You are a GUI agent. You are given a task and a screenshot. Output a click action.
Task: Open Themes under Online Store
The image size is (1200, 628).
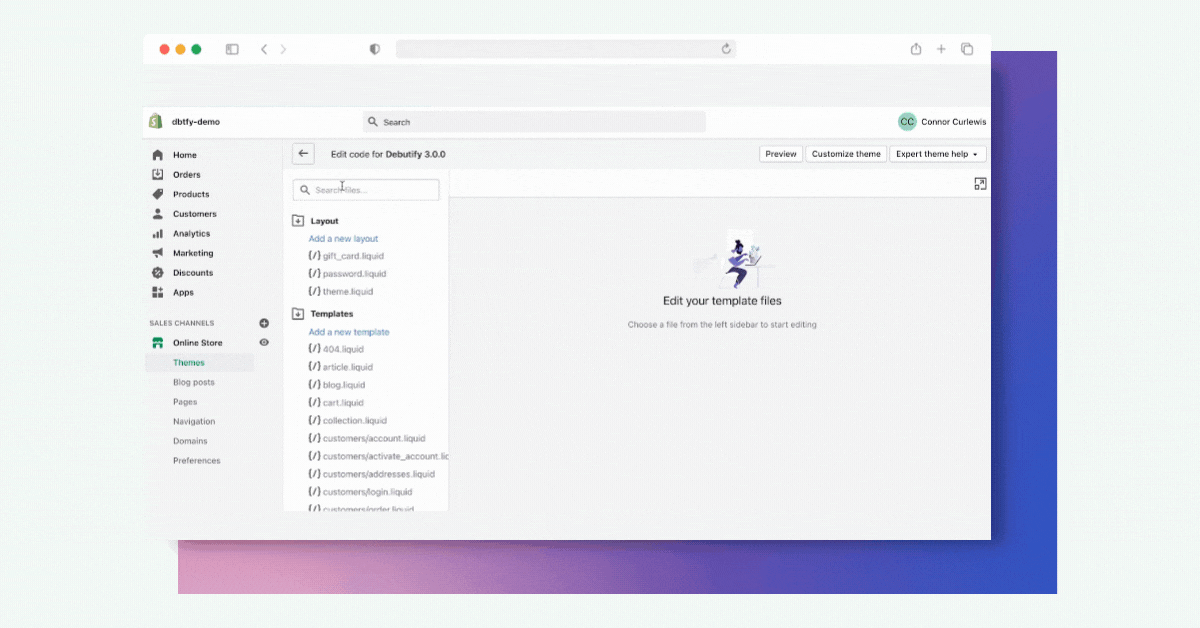click(189, 363)
